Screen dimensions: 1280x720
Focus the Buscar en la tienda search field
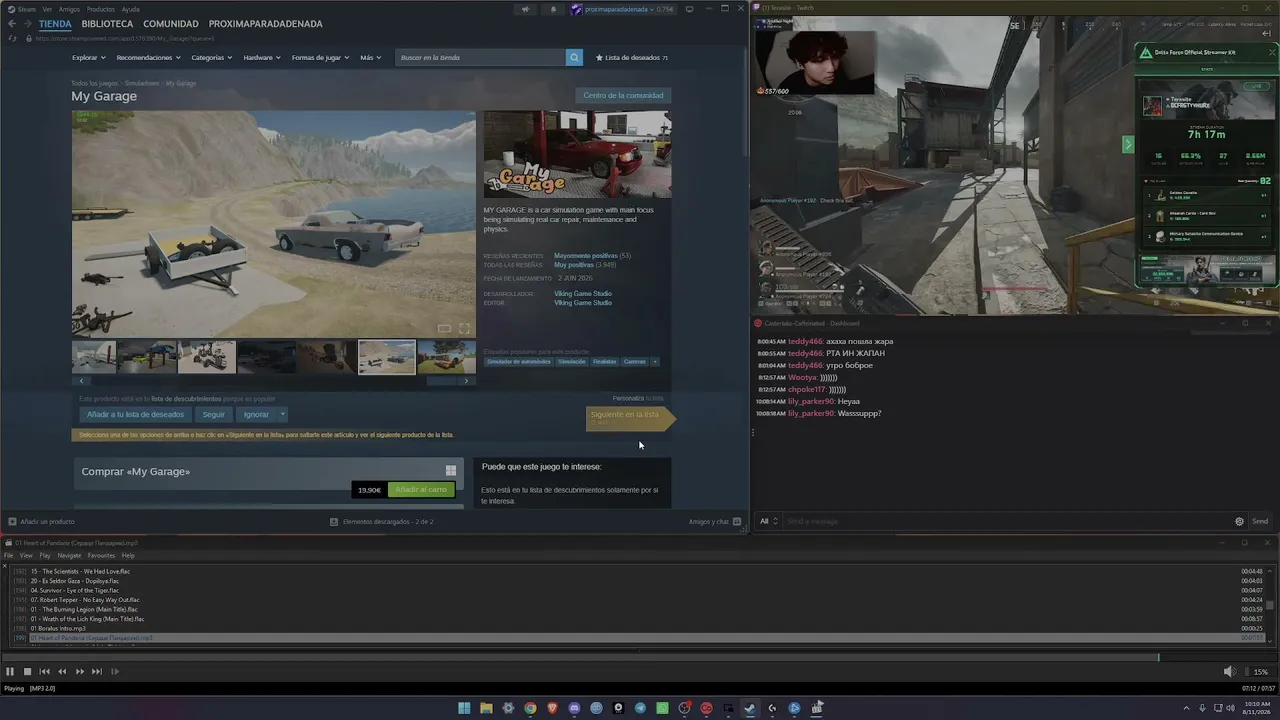[481, 58]
